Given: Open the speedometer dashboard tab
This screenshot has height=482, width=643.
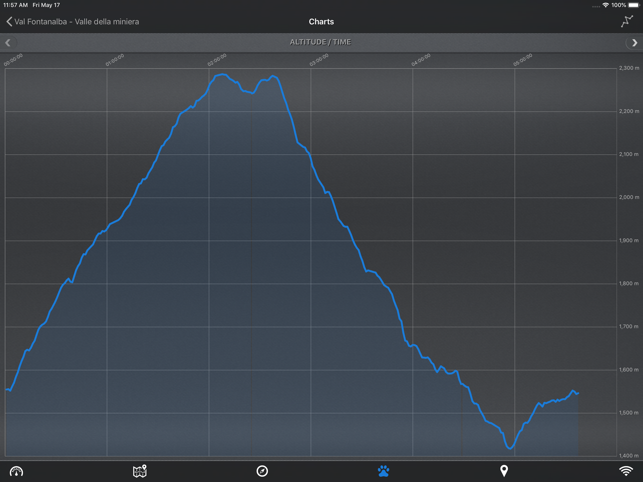Looking at the screenshot, I should pyautogui.click(x=16, y=471).
